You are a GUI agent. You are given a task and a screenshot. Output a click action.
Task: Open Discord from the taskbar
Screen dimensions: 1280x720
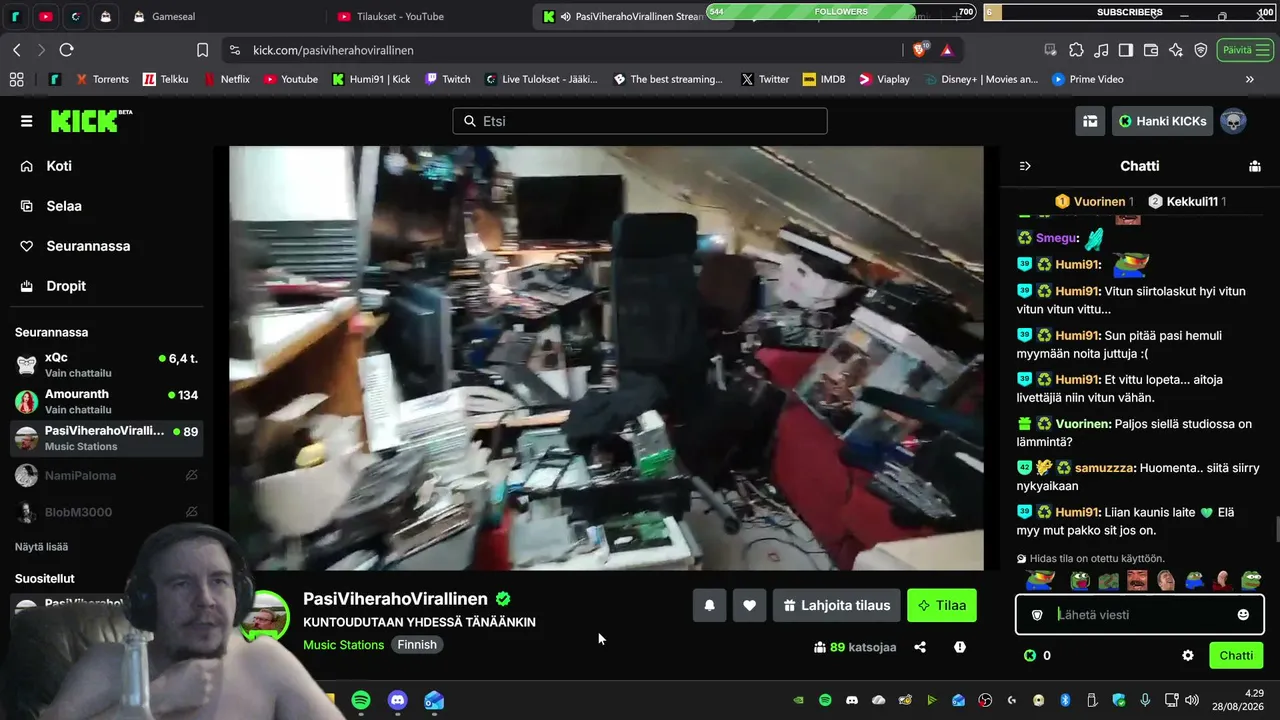coord(397,700)
